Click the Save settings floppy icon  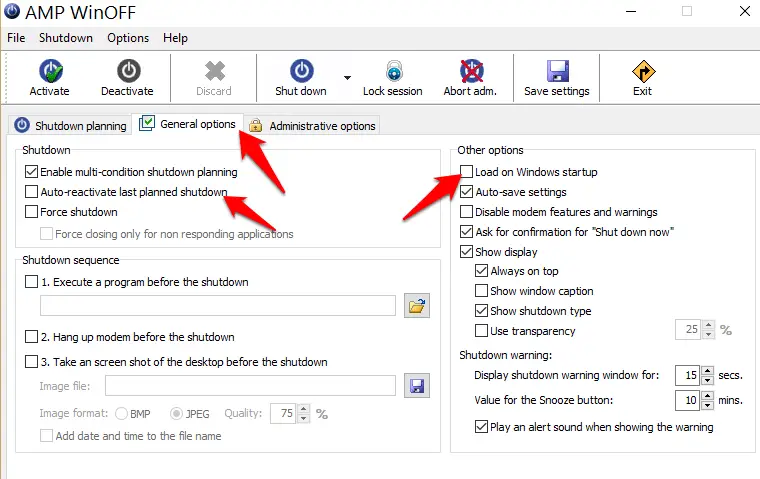click(x=557, y=71)
